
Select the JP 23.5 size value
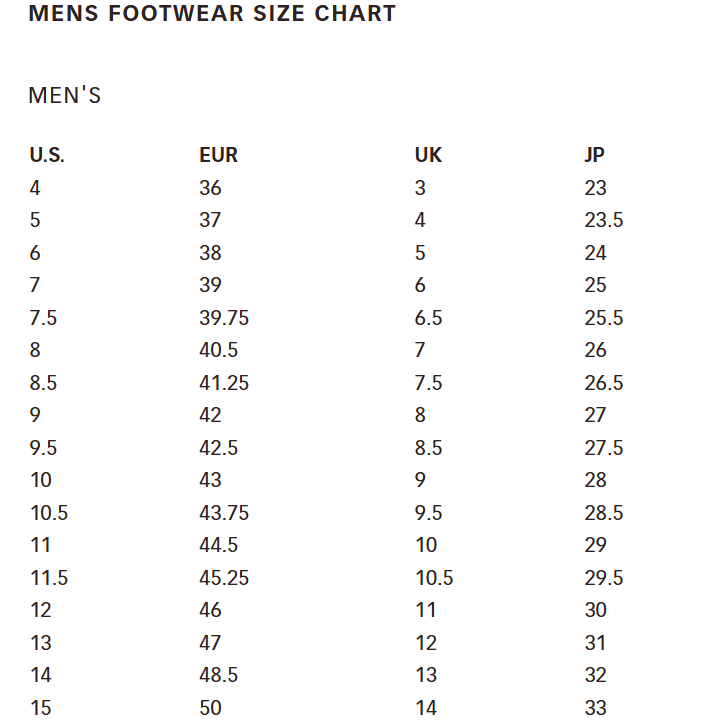(604, 220)
